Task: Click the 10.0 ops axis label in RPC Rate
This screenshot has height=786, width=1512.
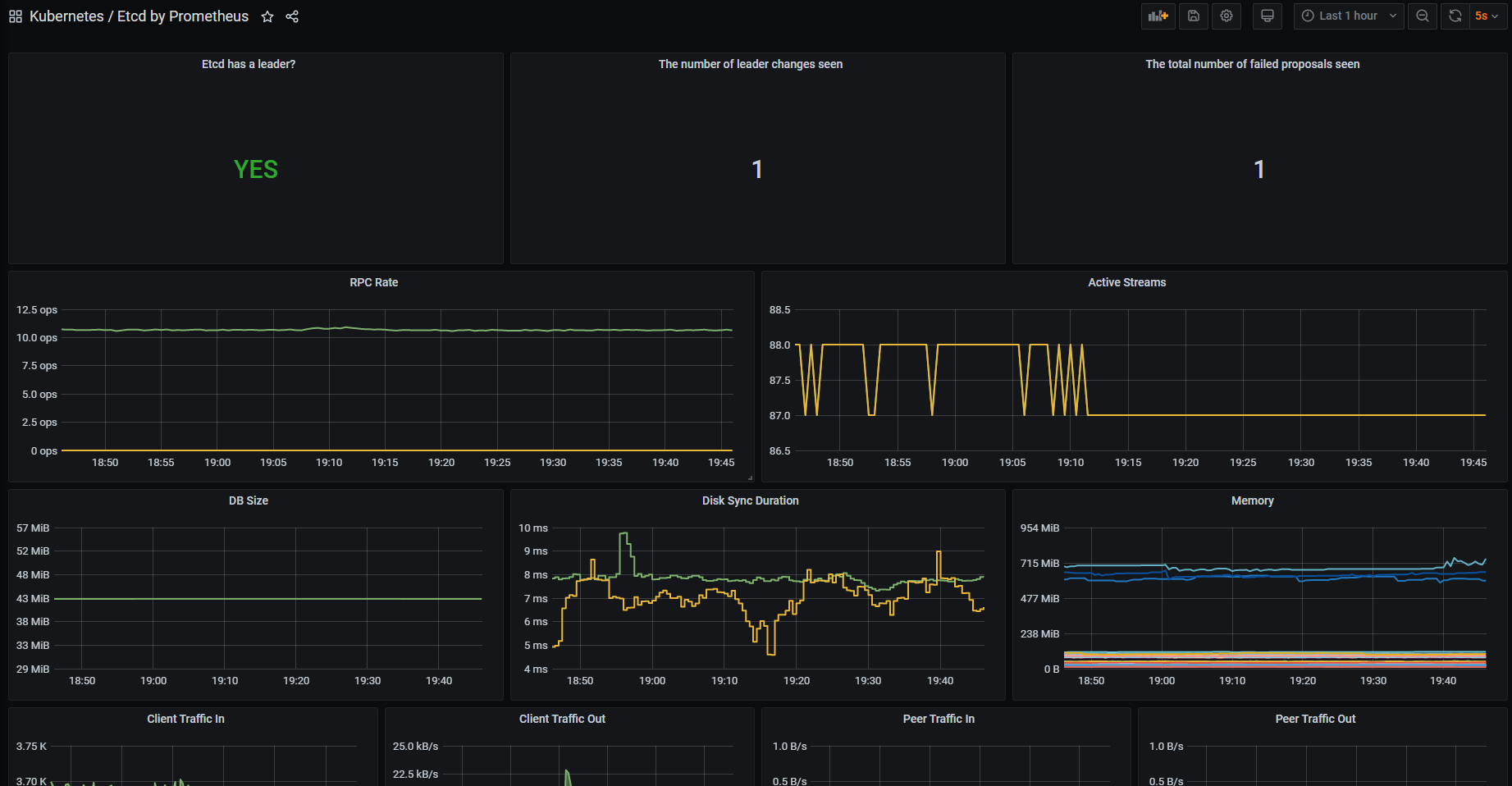Action: (37, 338)
